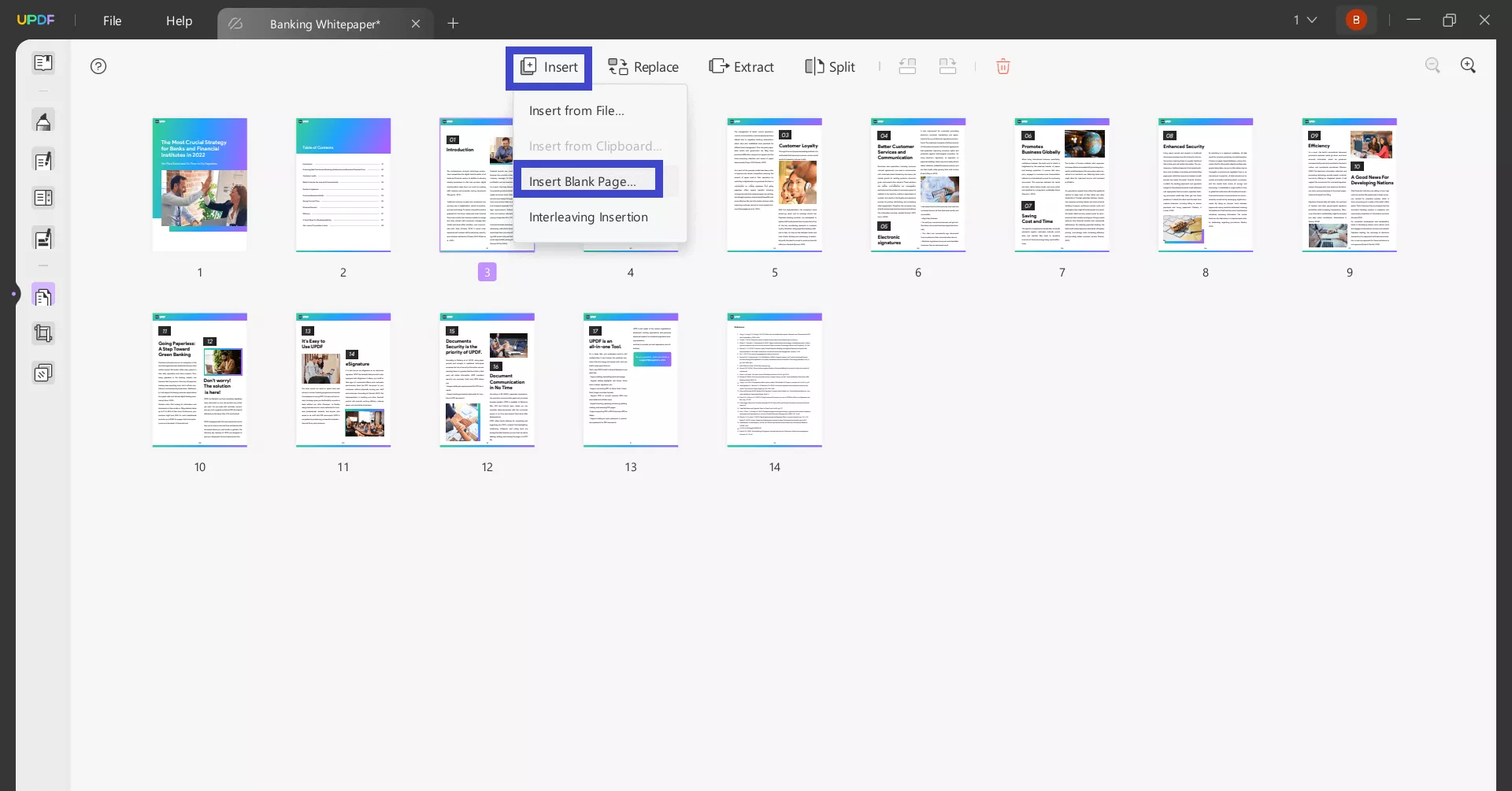This screenshot has height=791, width=1512.
Task: Select page 9 Efficiency thumbnail
Action: (1350, 185)
